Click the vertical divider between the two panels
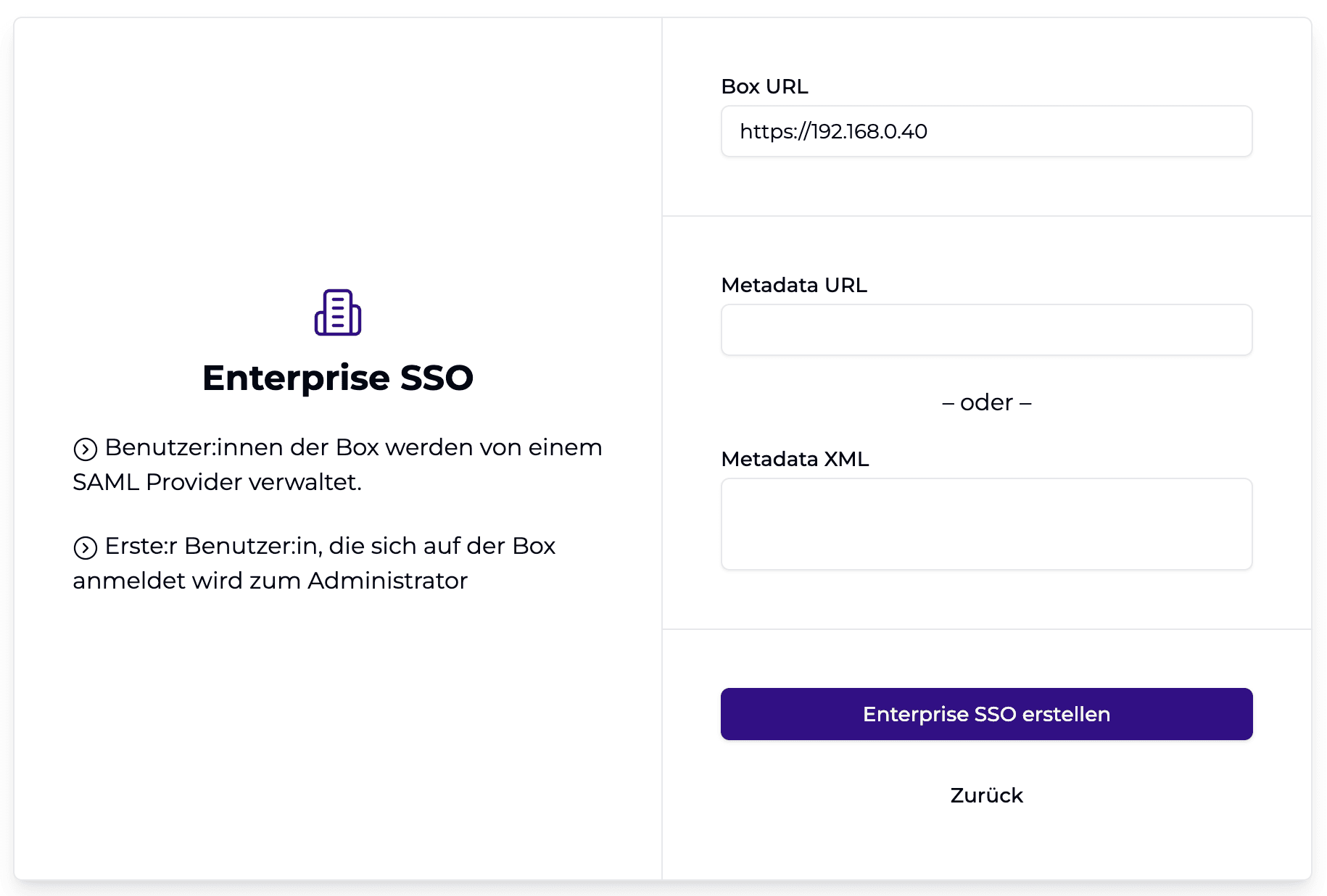 662,448
